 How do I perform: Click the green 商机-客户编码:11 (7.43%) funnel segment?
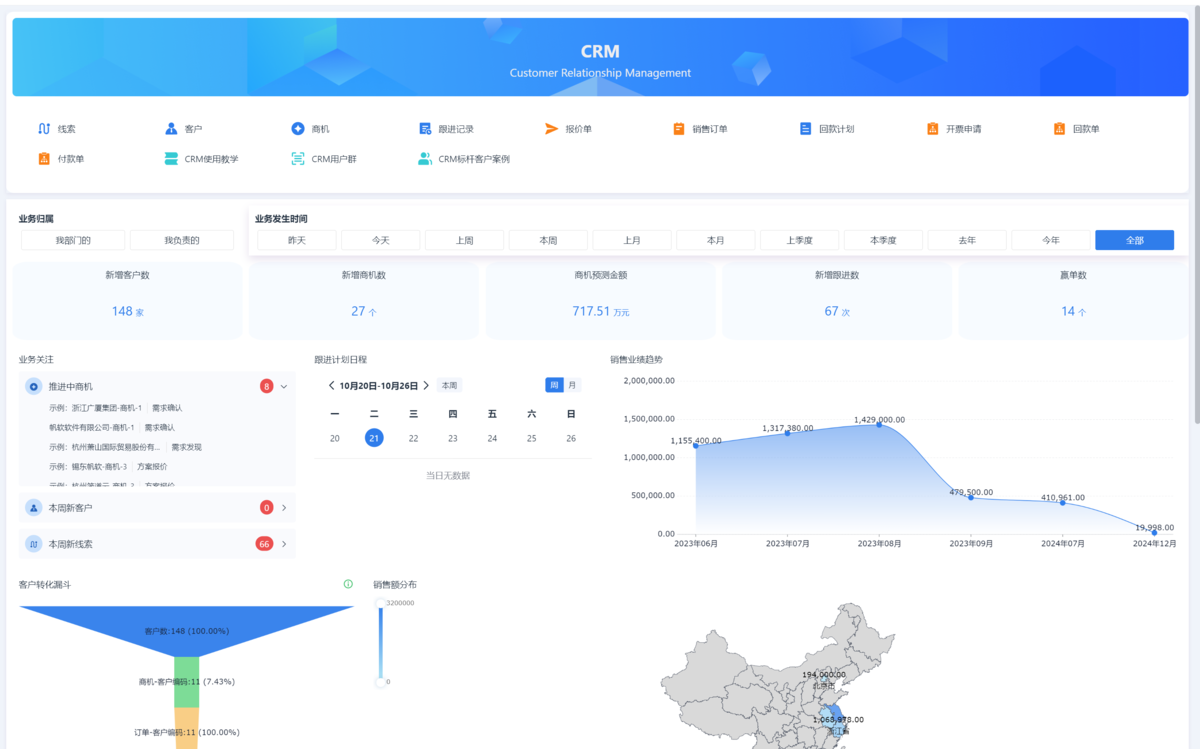click(187, 682)
